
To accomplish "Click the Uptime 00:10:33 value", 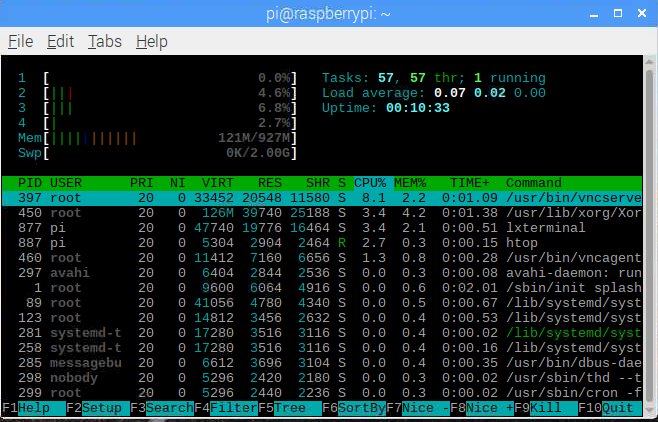I will (418, 108).
